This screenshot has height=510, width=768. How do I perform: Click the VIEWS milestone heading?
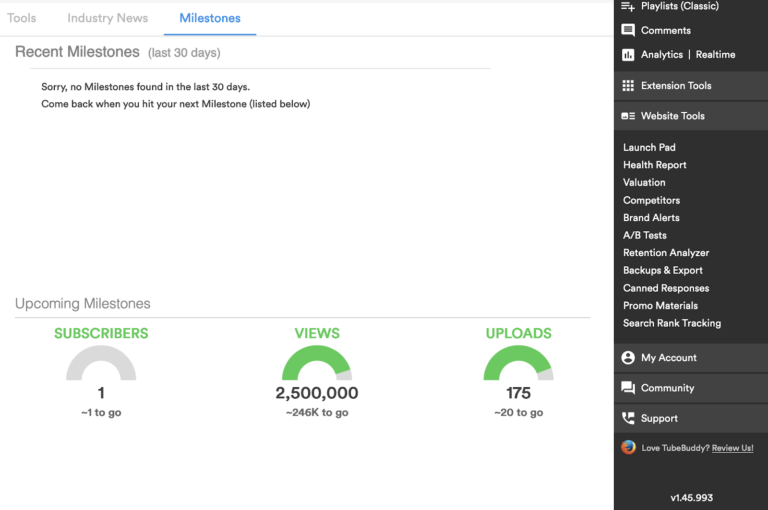tap(317, 333)
